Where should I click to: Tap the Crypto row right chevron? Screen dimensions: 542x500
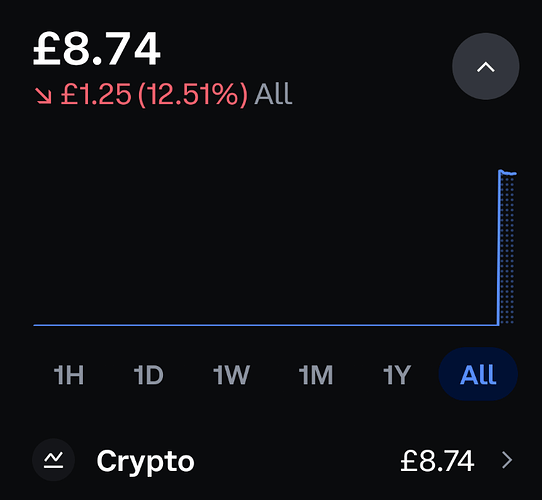pos(507,460)
